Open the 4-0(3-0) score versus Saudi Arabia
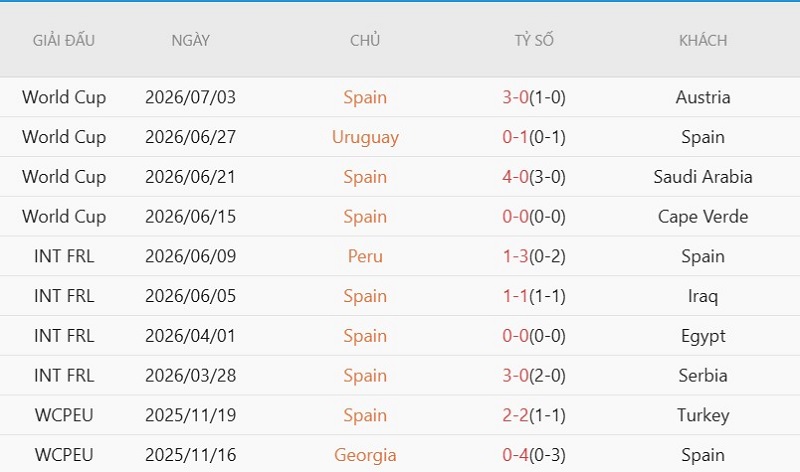 (x=534, y=177)
